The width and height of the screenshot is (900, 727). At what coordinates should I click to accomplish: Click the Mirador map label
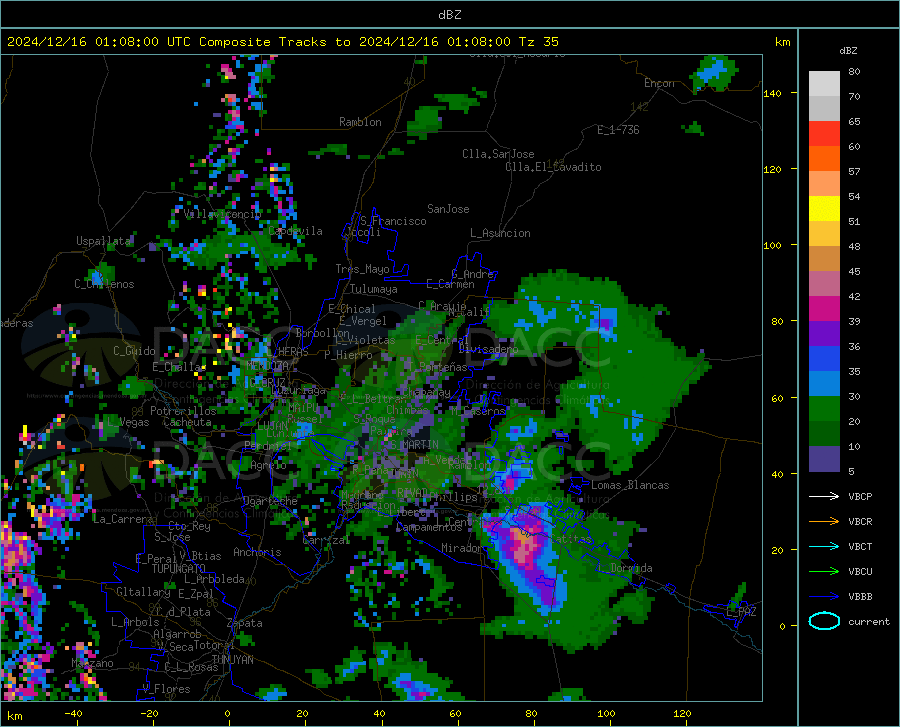(462, 548)
